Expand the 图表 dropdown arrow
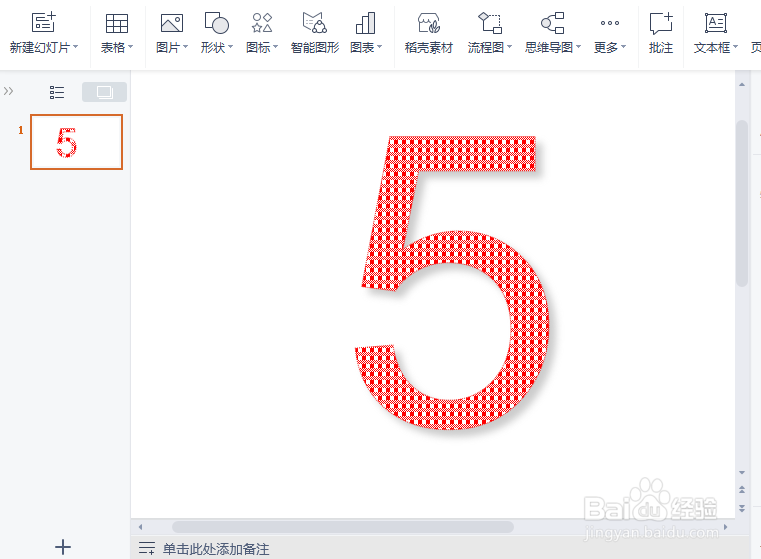This screenshot has width=761, height=559. pyautogui.click(x=380, y=47)
